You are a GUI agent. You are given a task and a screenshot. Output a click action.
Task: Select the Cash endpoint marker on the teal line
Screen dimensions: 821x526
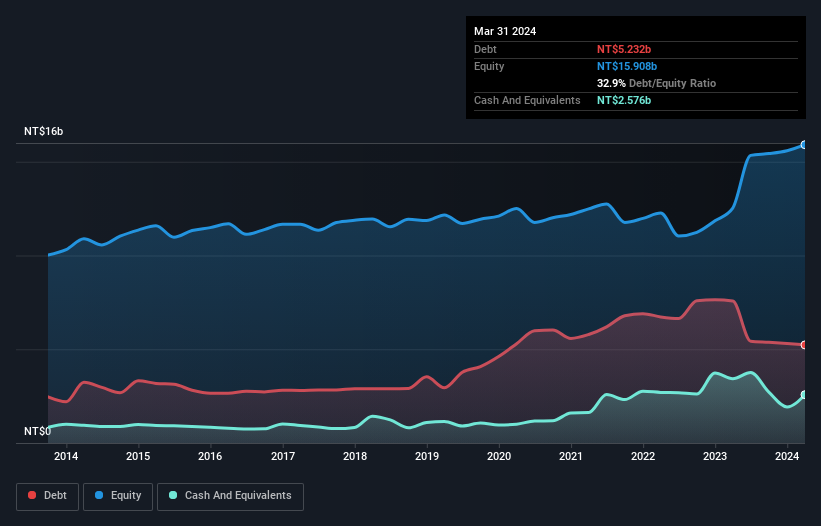coord(804,395)
